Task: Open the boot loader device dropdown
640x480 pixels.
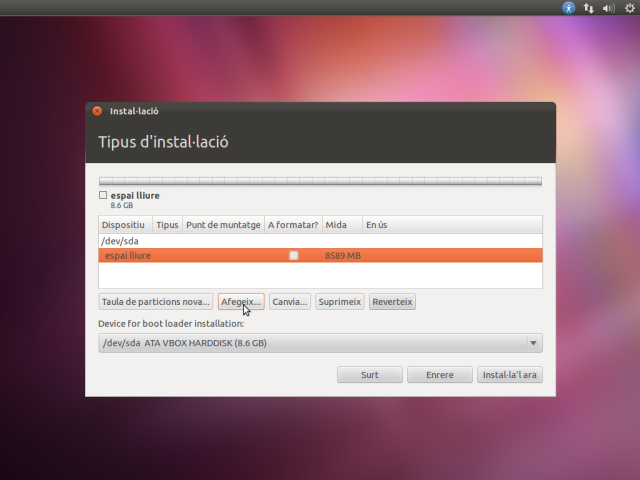Action: [x=320, y=343]
